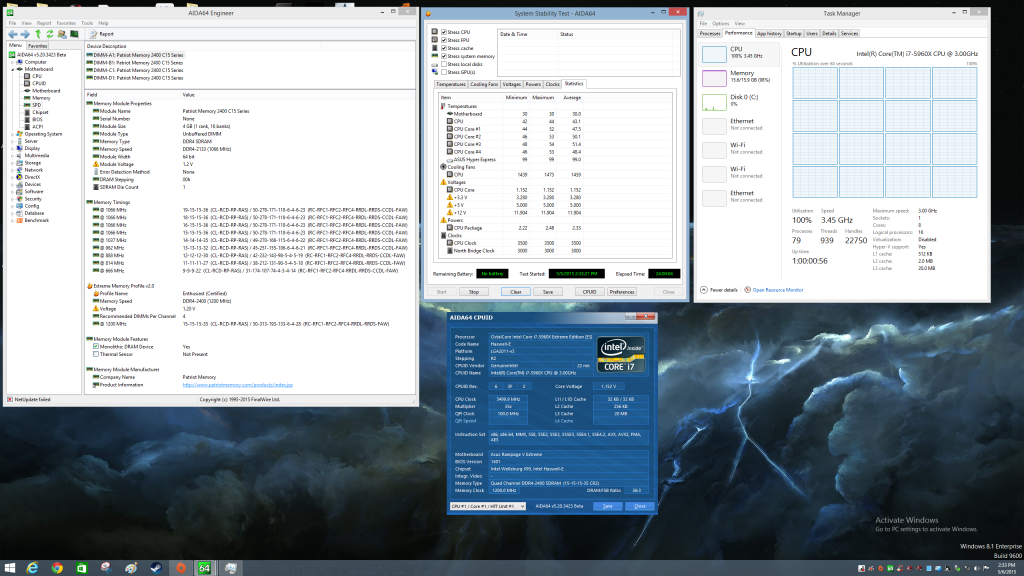Switch to AIDA64 taskbar icon
1024x576 pixels.
click(x=204, y=568)
